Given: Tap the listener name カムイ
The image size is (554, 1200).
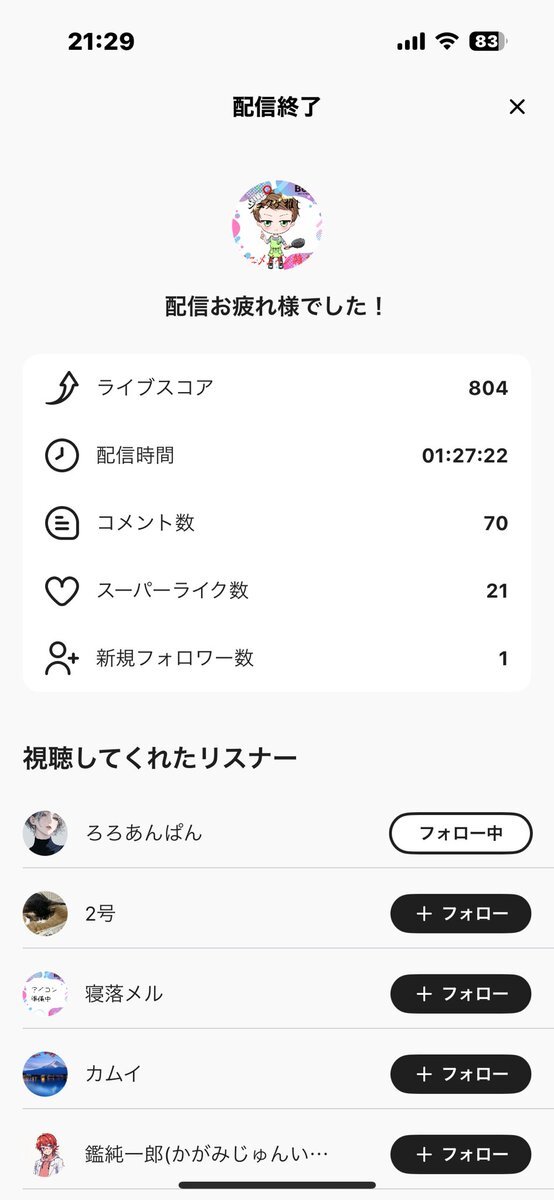Looking at the screenshot, I should click(x=114, y=1074).
